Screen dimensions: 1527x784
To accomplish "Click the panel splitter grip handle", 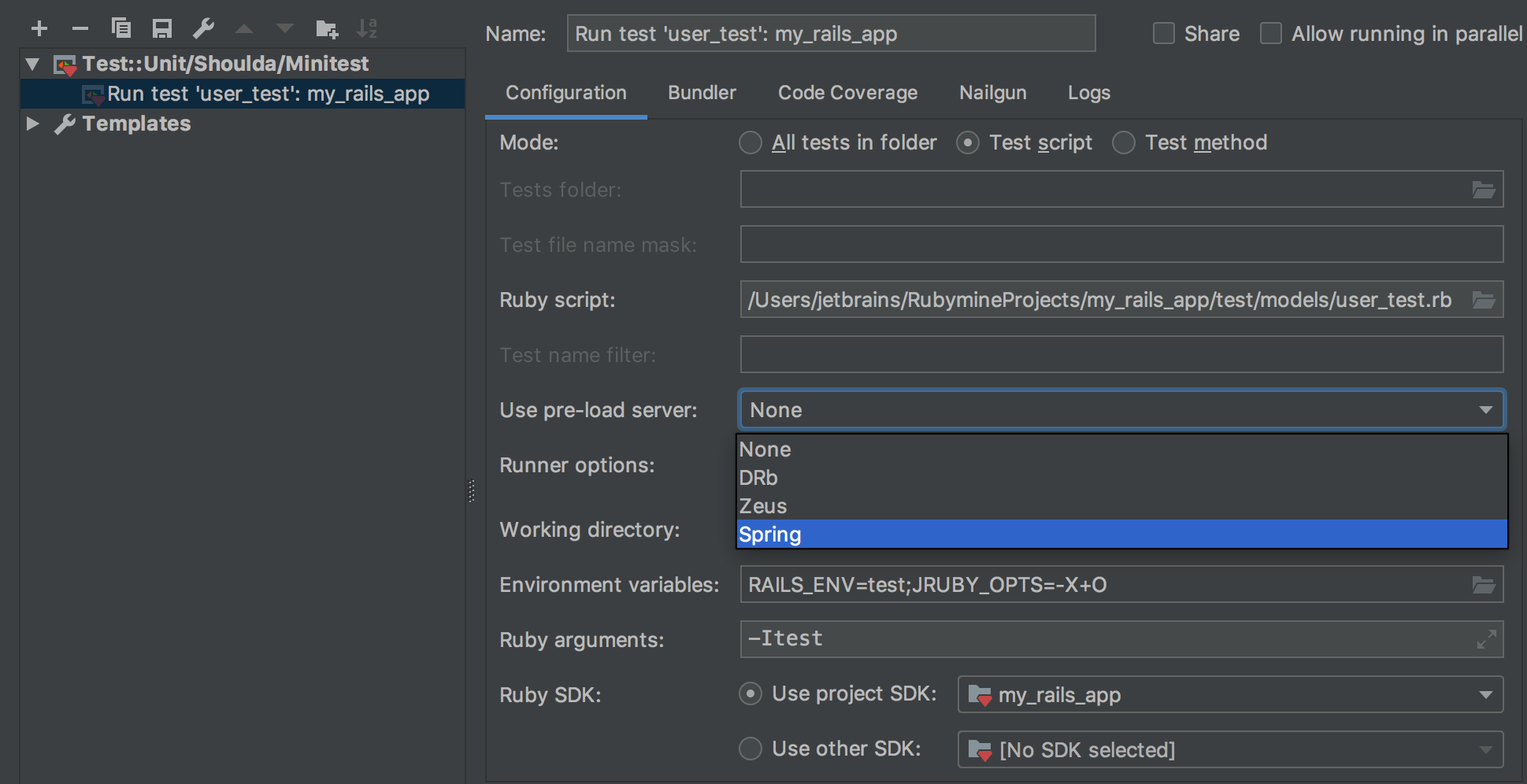I will pos(471,490).
